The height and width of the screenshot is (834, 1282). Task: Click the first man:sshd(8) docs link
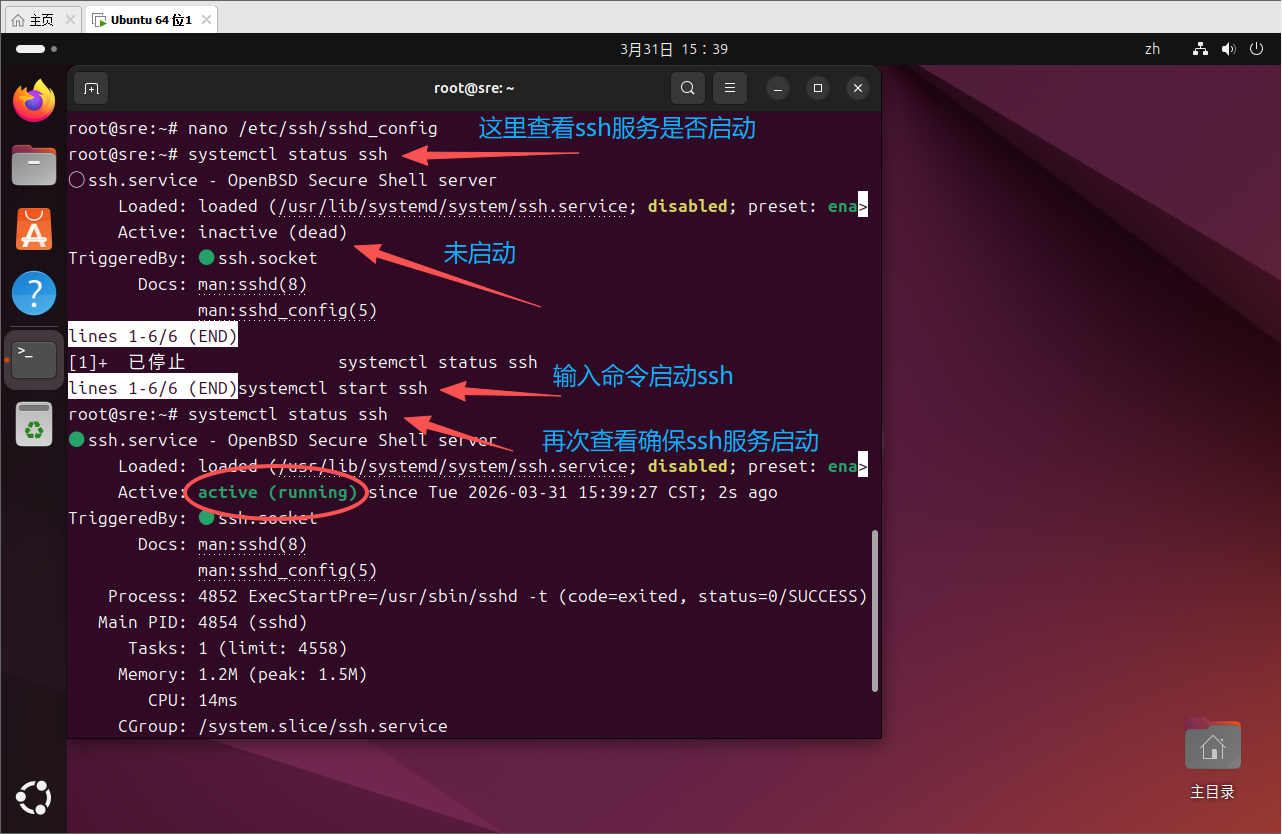253,284
